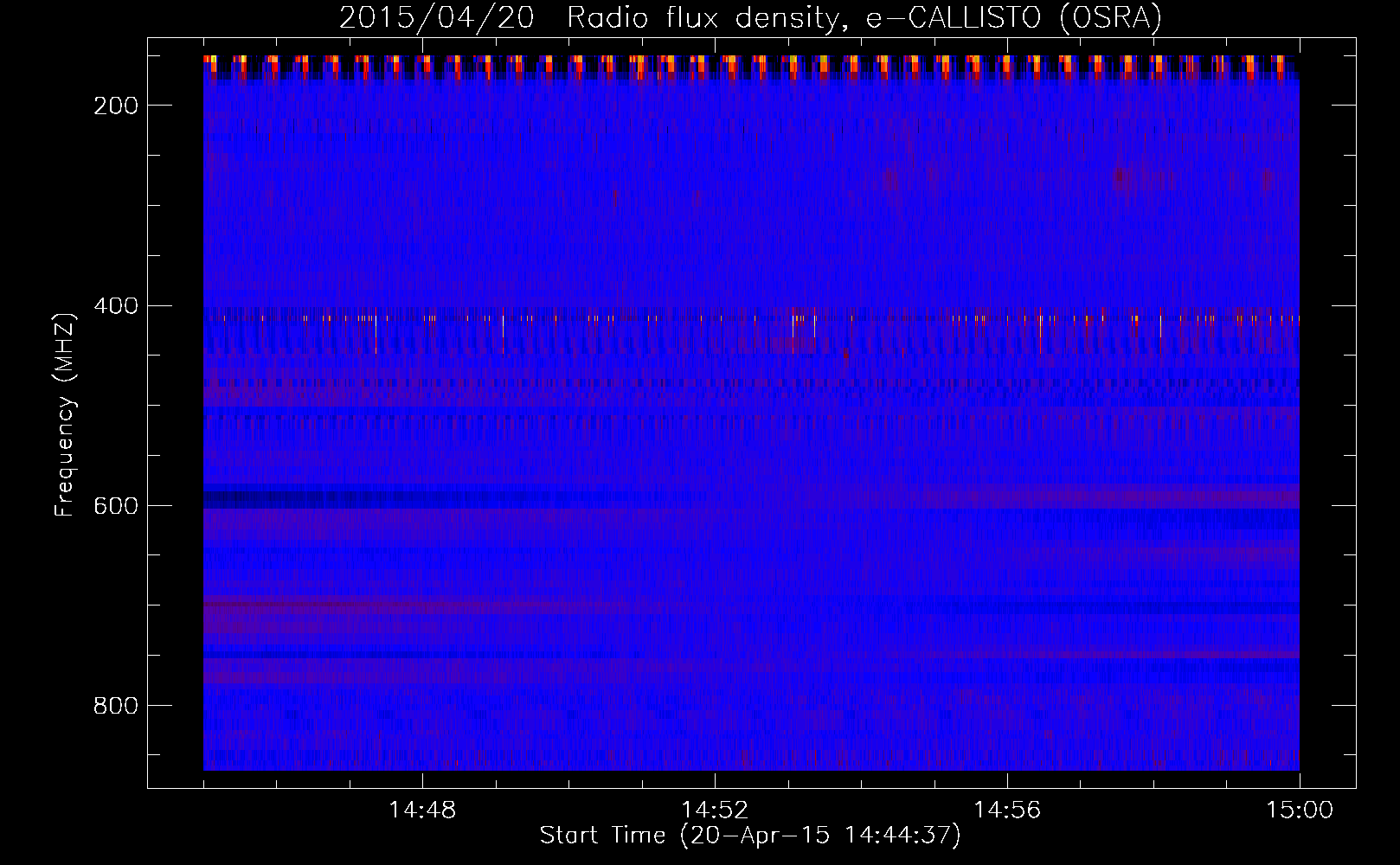The image size is (1400, 865).
Task: Click the 200 frequency tick label
Action: [x=116, y=106]
